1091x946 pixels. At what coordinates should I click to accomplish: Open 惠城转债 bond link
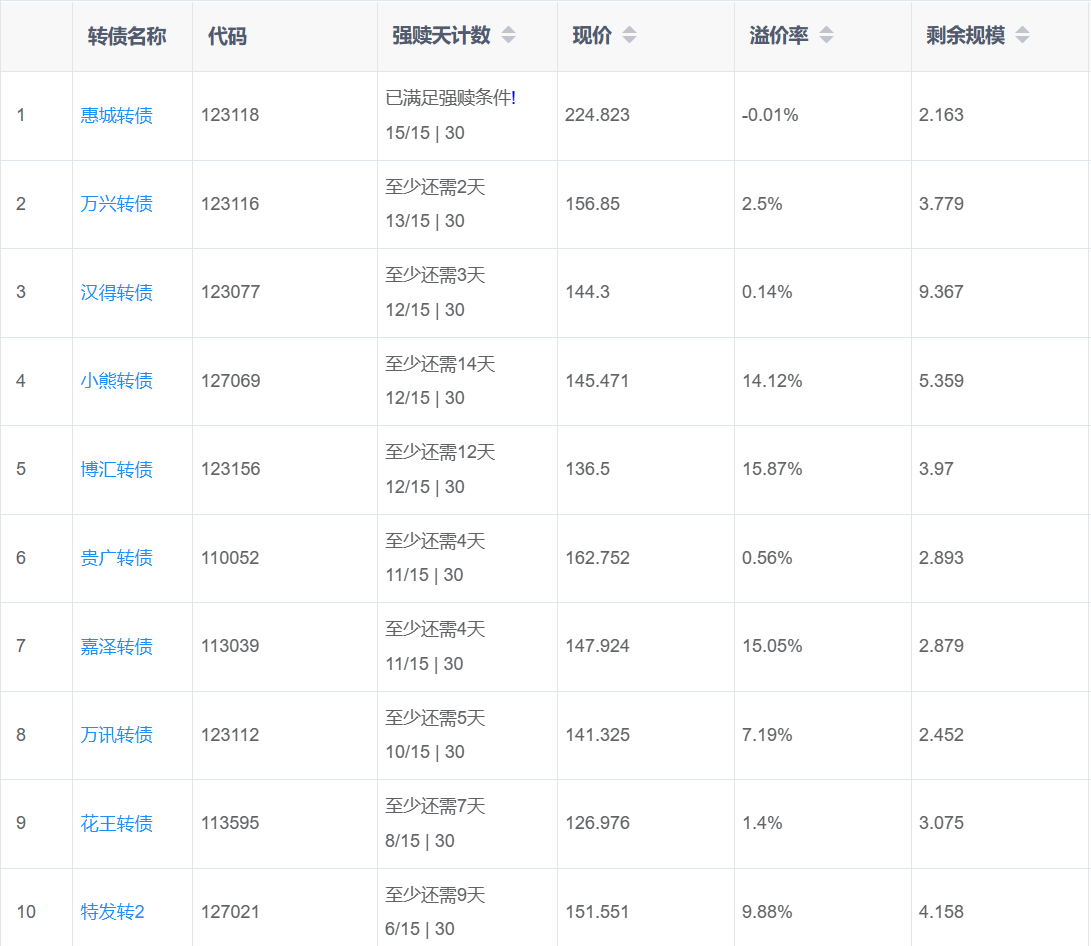coord(116,116)
